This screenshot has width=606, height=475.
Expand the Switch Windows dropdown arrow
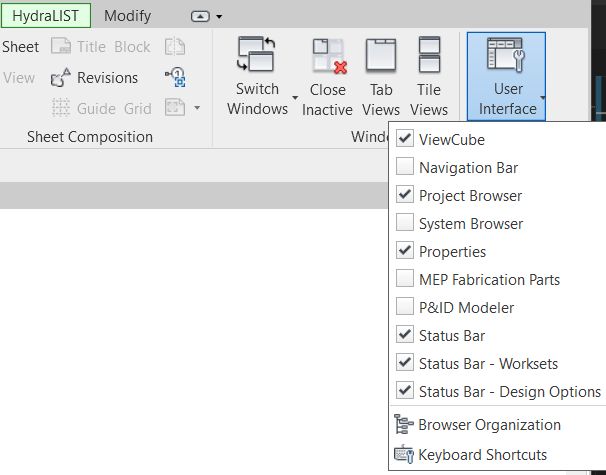(295, 98)
